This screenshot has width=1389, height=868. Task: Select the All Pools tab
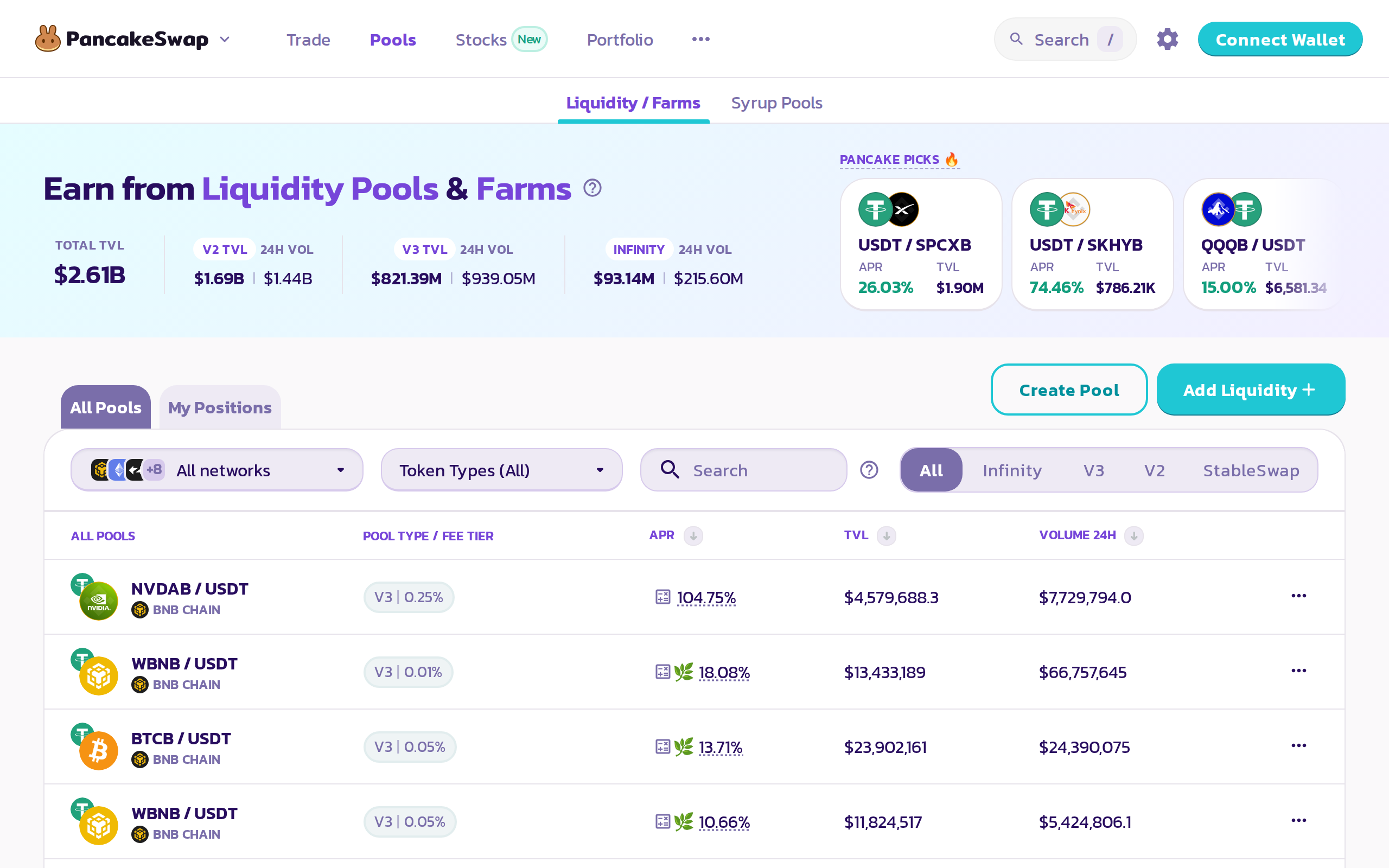[x=106, y=407]
